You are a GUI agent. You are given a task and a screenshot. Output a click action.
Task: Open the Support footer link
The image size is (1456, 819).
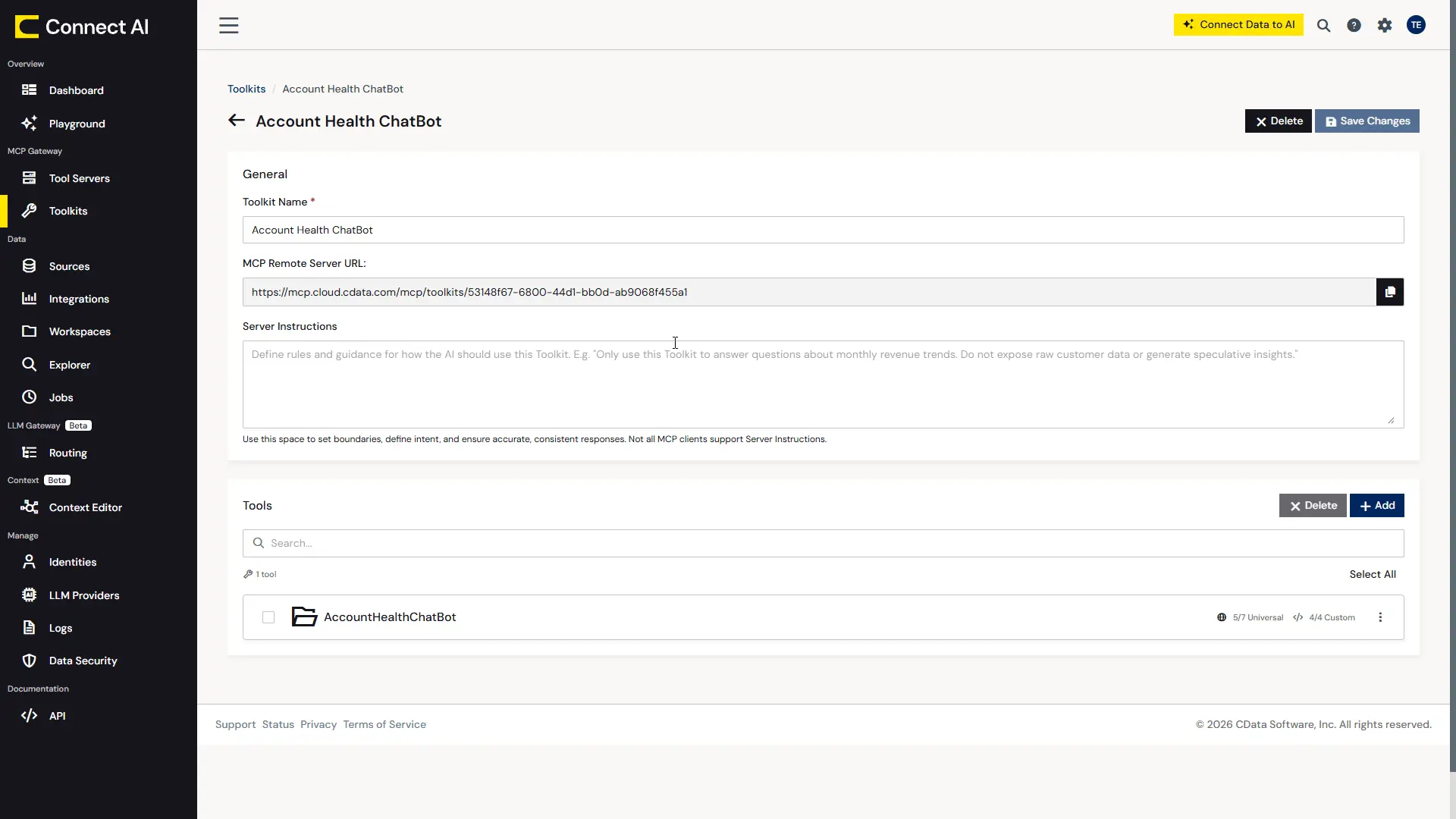235,724
